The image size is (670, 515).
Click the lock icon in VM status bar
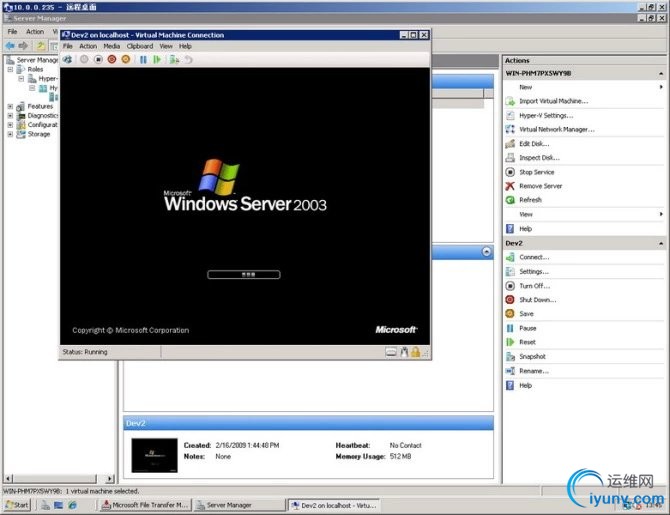click(415, 352)
